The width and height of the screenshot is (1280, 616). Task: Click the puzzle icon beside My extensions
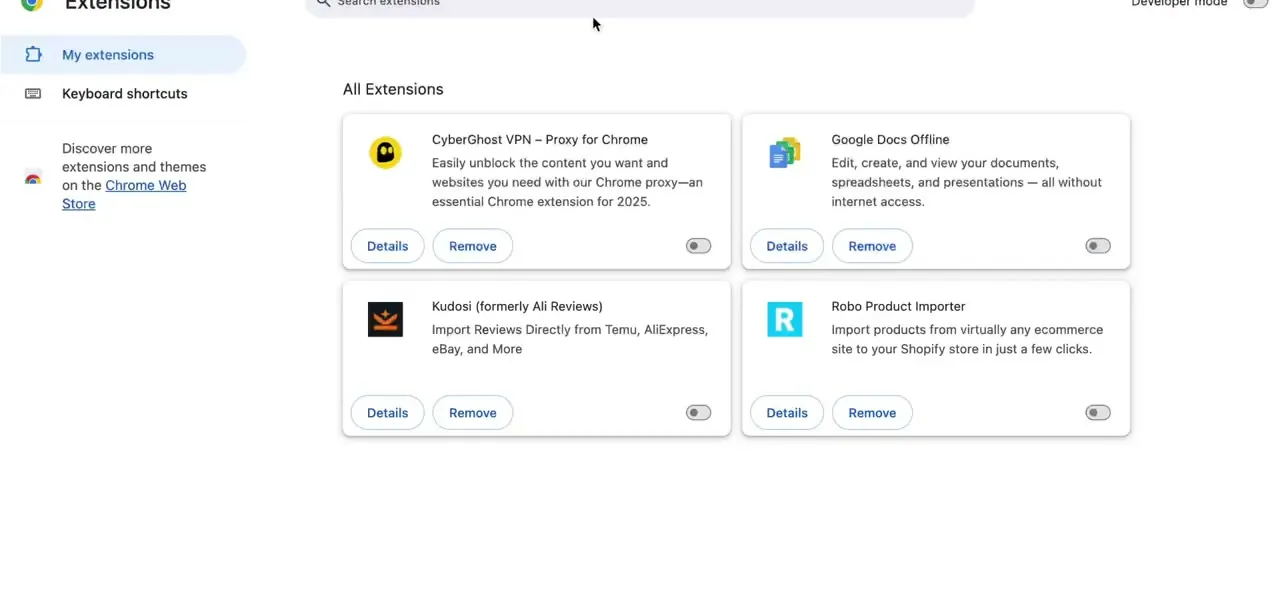coord(33,55)
